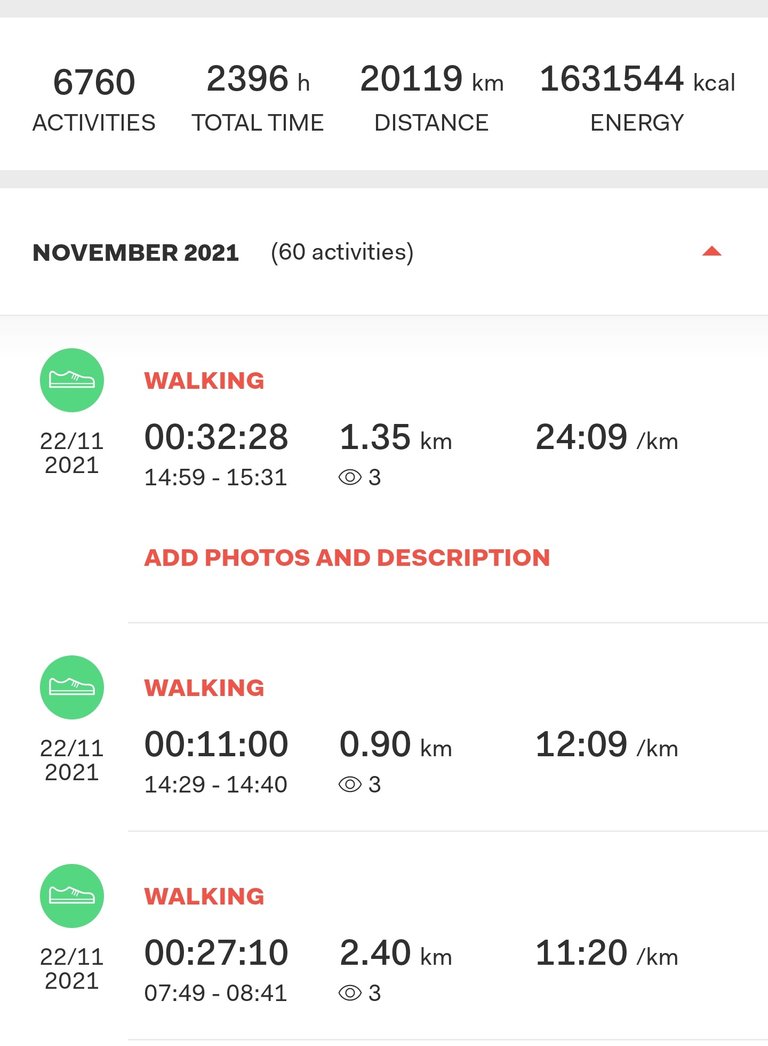Select the 2396 h Total Time stat
This screenshot has width=768, height=1046.
coord(258,99)
